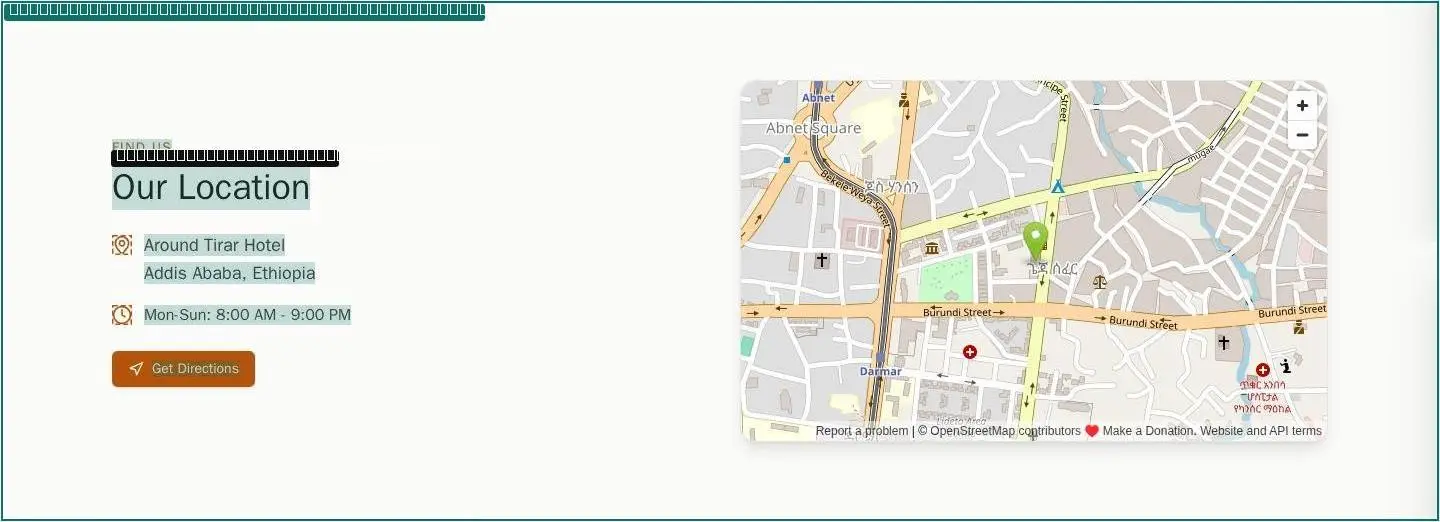This screenshot has height=522, width=1440.
Task: Click the Our Location heading
Action: tap(211, 188)
